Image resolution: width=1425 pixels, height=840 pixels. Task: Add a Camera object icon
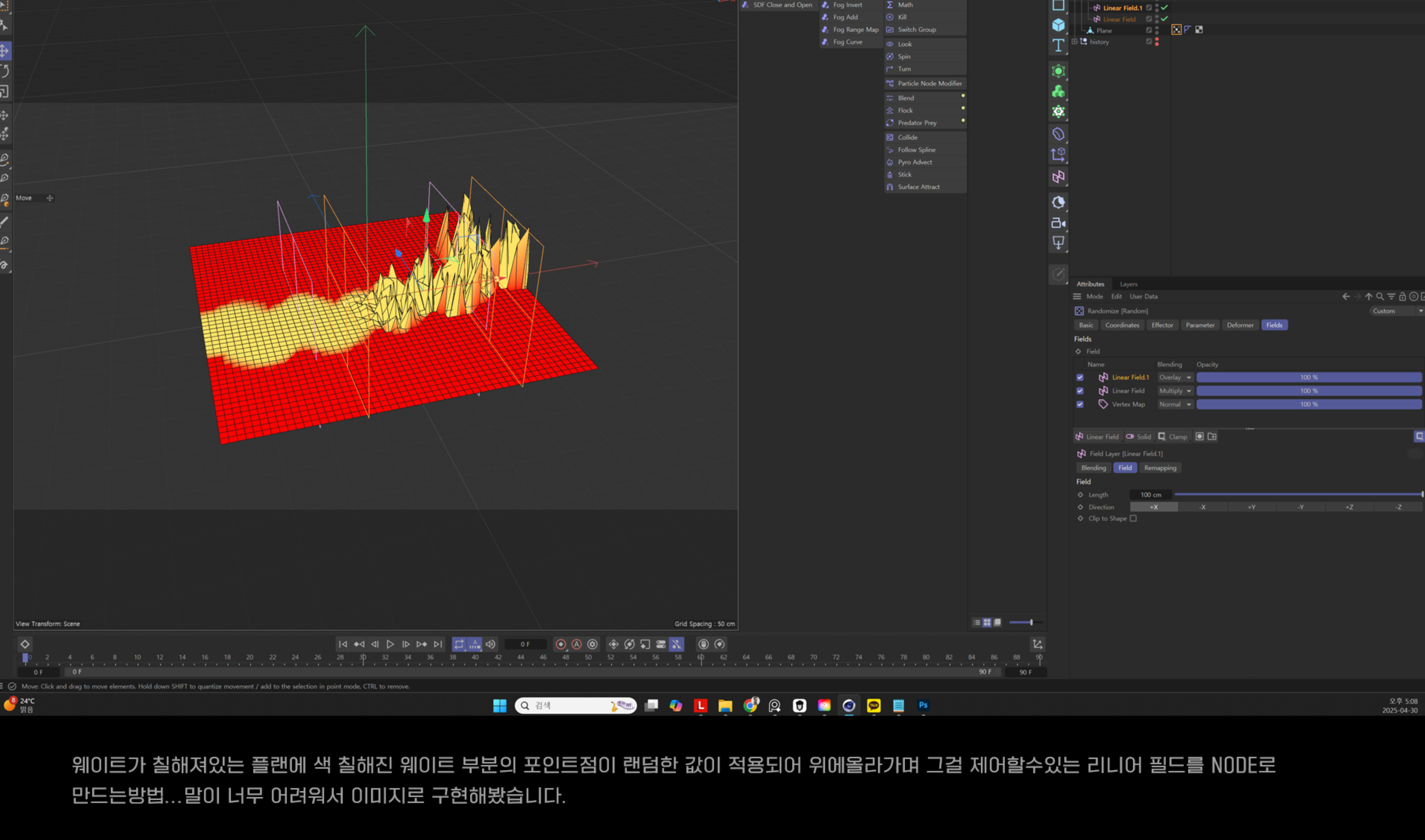1058,223
